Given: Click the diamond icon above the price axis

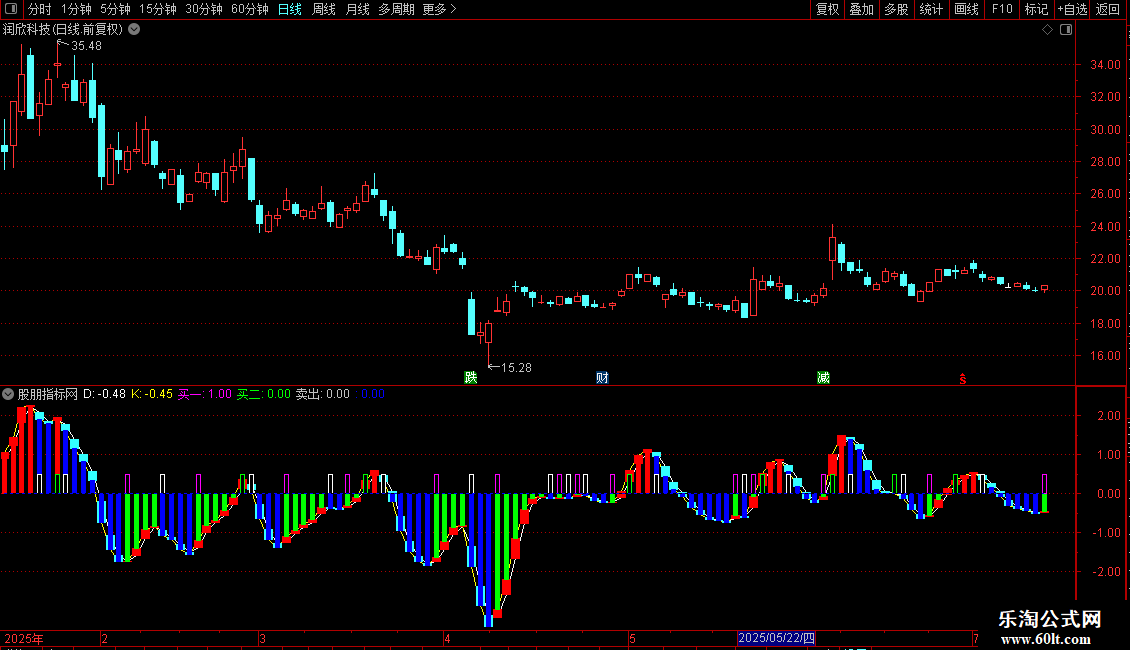Looking at the screenshot, I should click(1047, 30).
